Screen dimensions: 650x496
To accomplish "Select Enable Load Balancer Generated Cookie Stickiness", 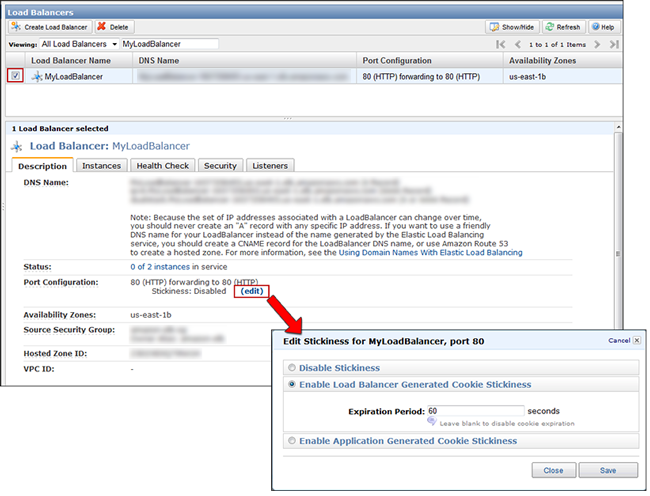I will click(x=292, y=384).
